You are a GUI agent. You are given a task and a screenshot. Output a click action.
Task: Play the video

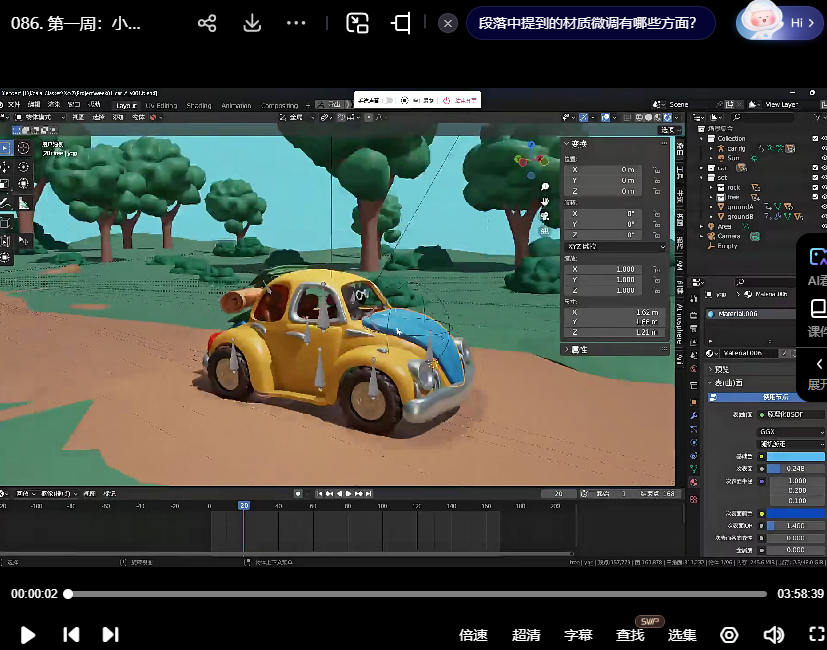tap(28, 635)
